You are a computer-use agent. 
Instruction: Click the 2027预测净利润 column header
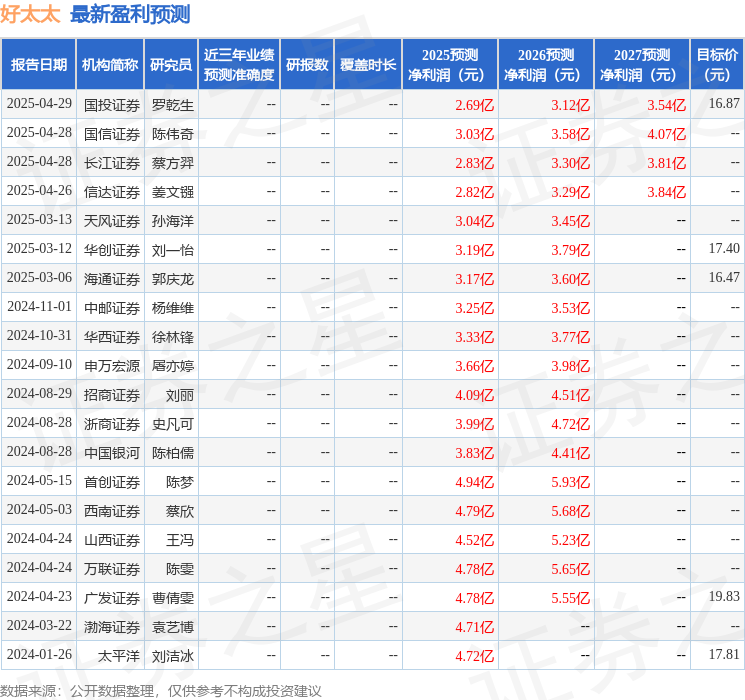(x=642, y=65)
